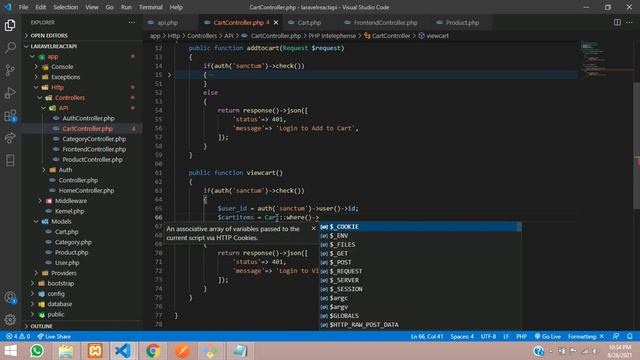Screen dimensions: 640x360
Task: Show errors and warnings in status bar
Action: pyautogui.click(x=18, y=336)
